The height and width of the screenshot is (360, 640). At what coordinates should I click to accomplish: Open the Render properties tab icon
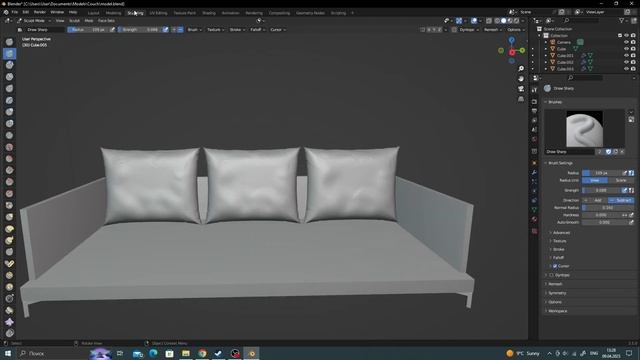pos(534,101)
